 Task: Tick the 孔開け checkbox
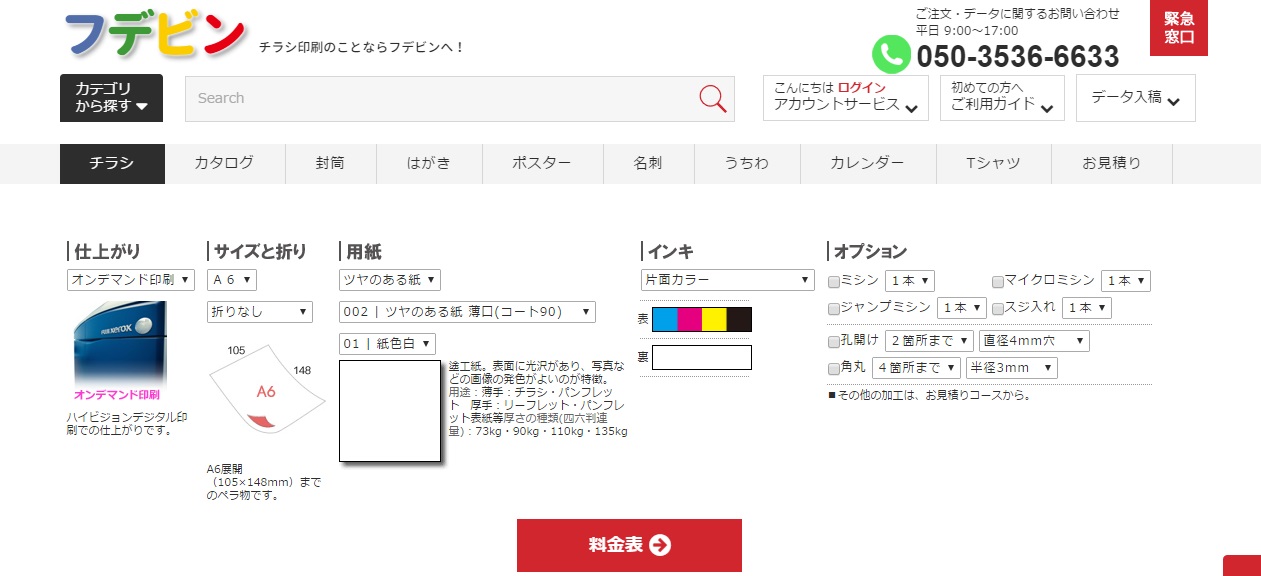[x=835, y=342]
